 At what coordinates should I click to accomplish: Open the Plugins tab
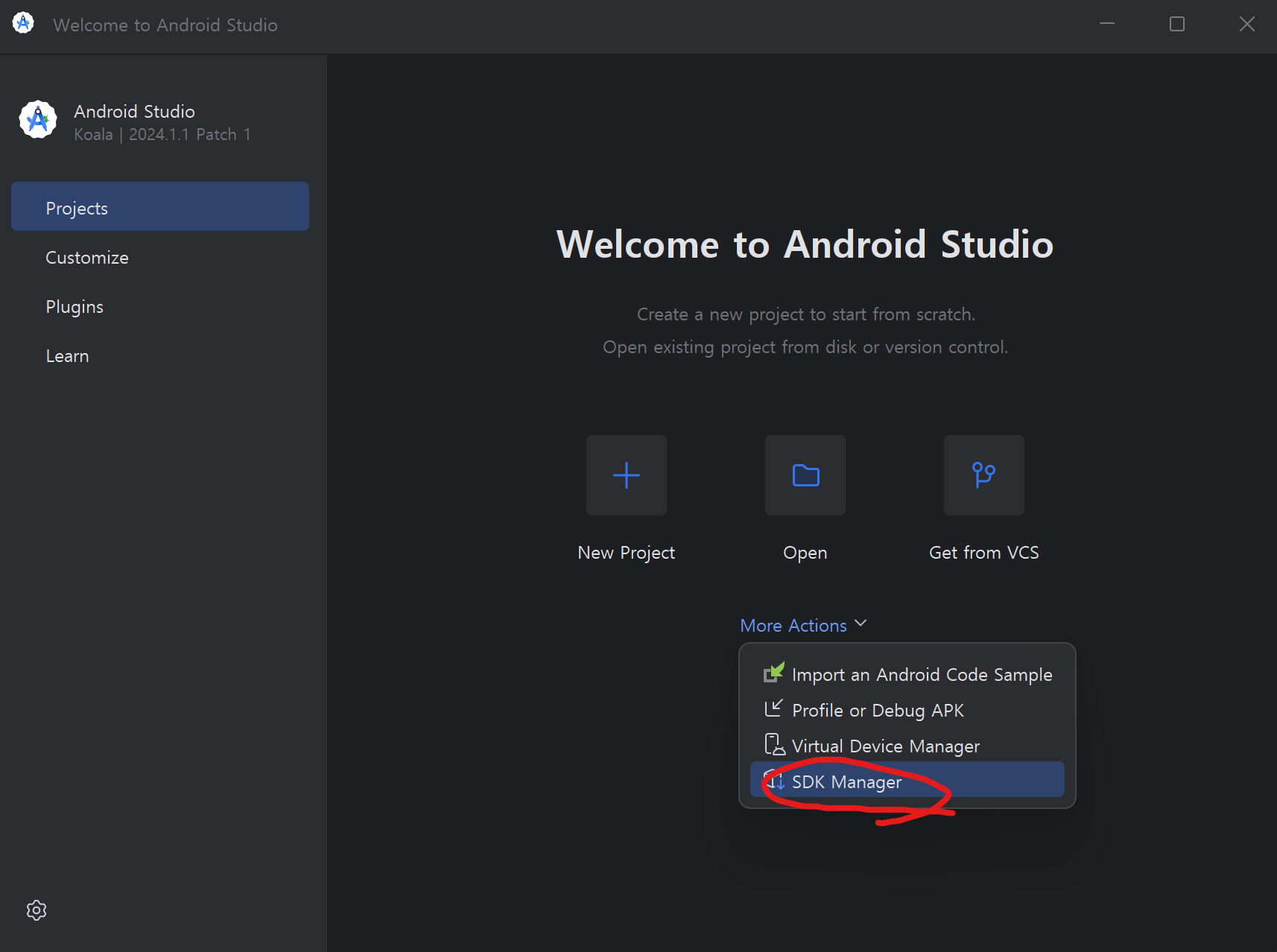(160, 307)
